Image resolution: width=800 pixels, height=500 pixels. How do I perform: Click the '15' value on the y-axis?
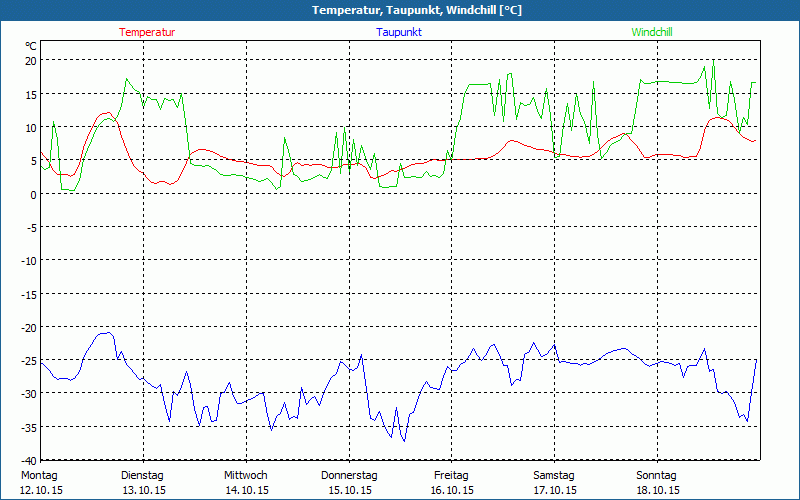[x=31, y=94]
